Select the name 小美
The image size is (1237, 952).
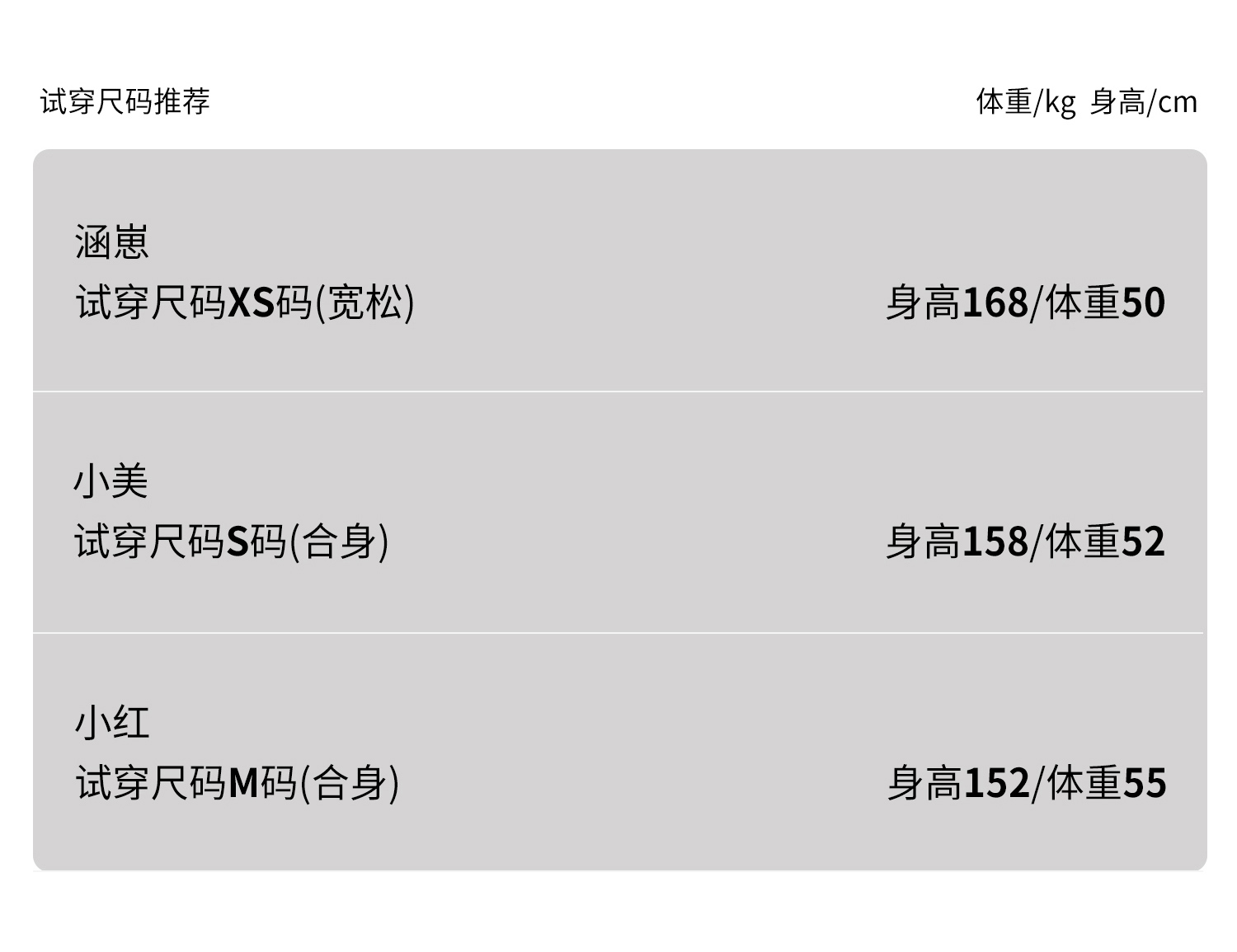tap(111, 481)
